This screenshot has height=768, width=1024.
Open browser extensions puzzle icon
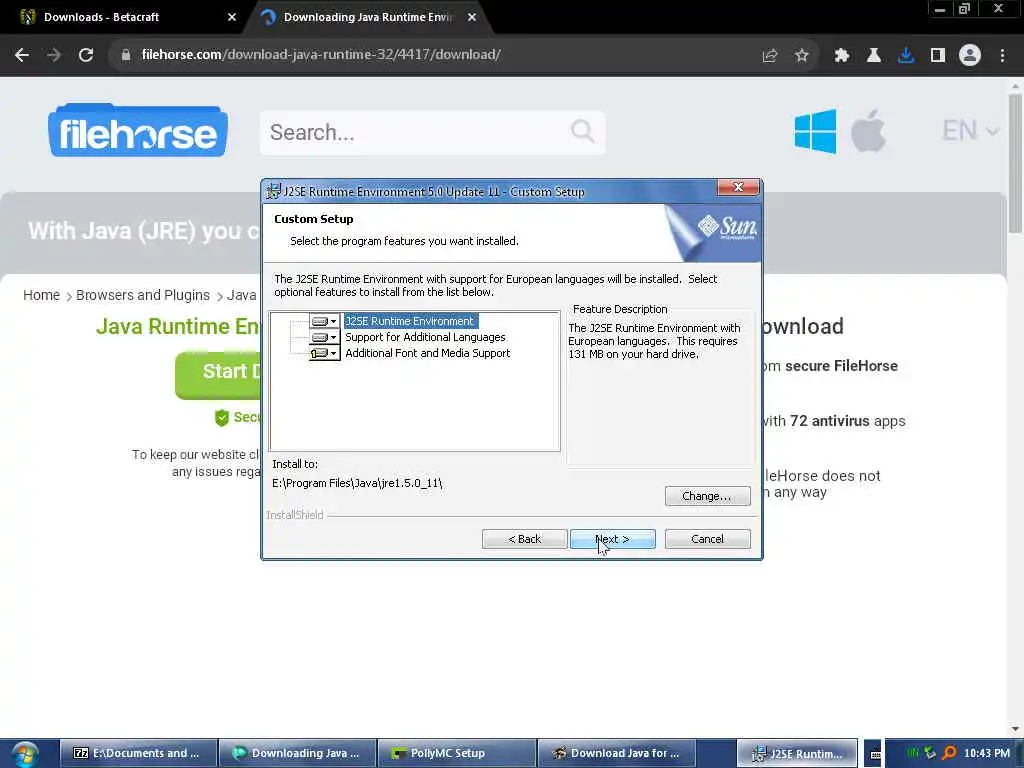(841, 56)
